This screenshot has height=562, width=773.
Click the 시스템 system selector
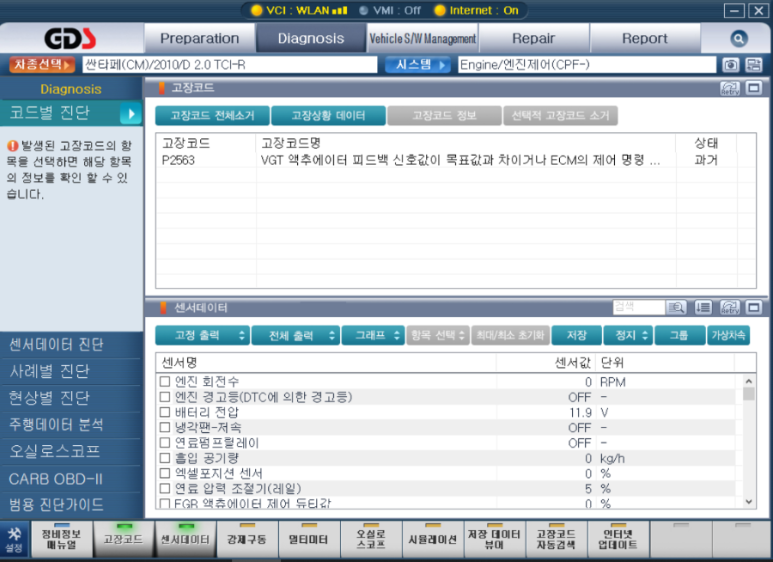coord(418,65)
